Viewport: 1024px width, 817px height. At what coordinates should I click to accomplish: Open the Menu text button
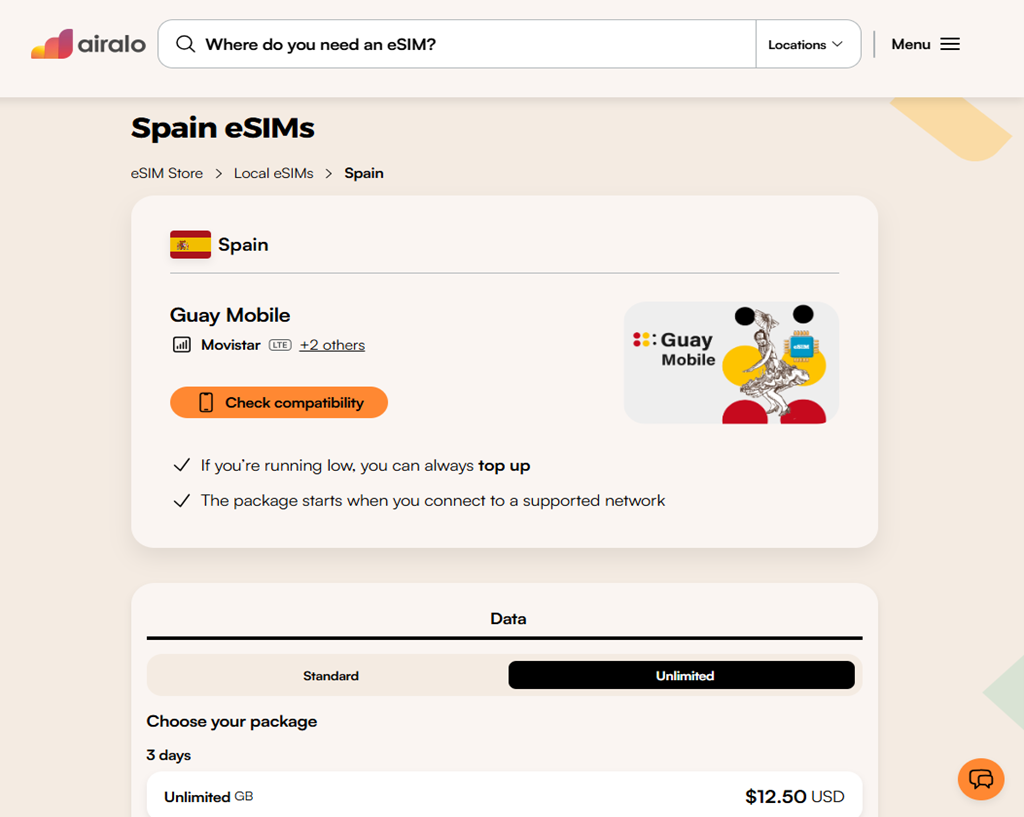pos(910,44)
